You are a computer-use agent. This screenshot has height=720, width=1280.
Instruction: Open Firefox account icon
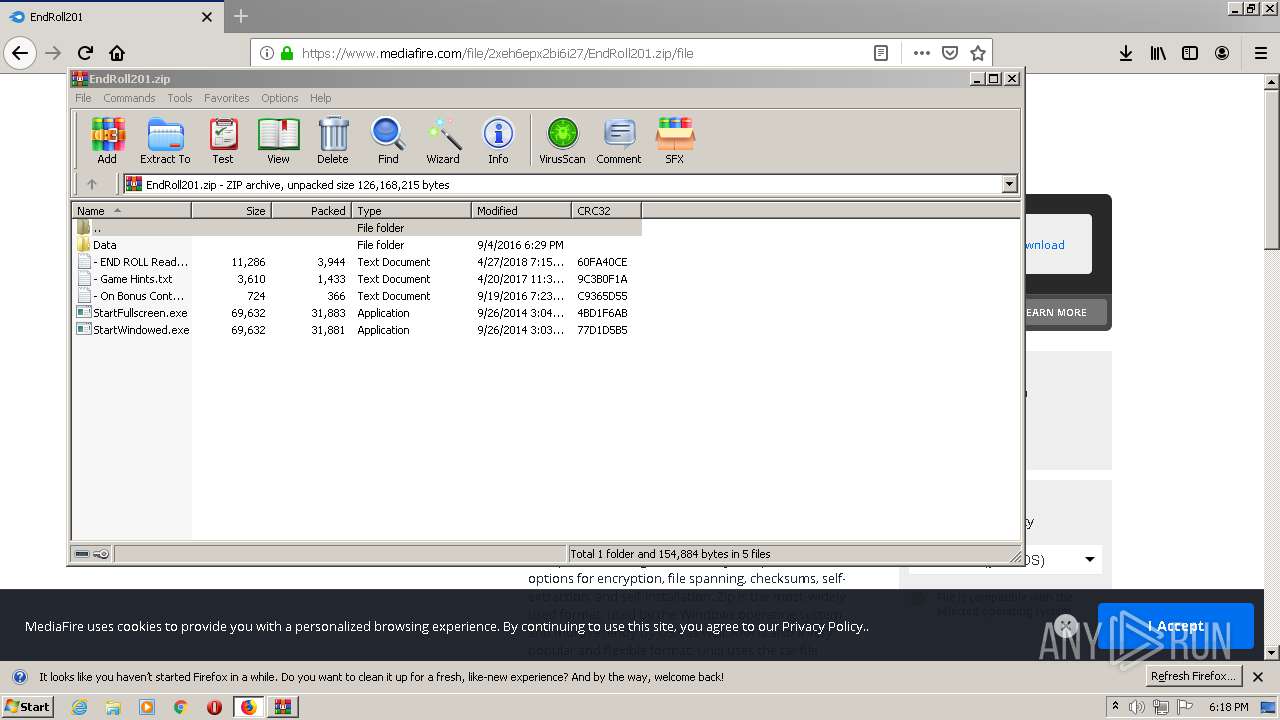(x=1222, y=53)
